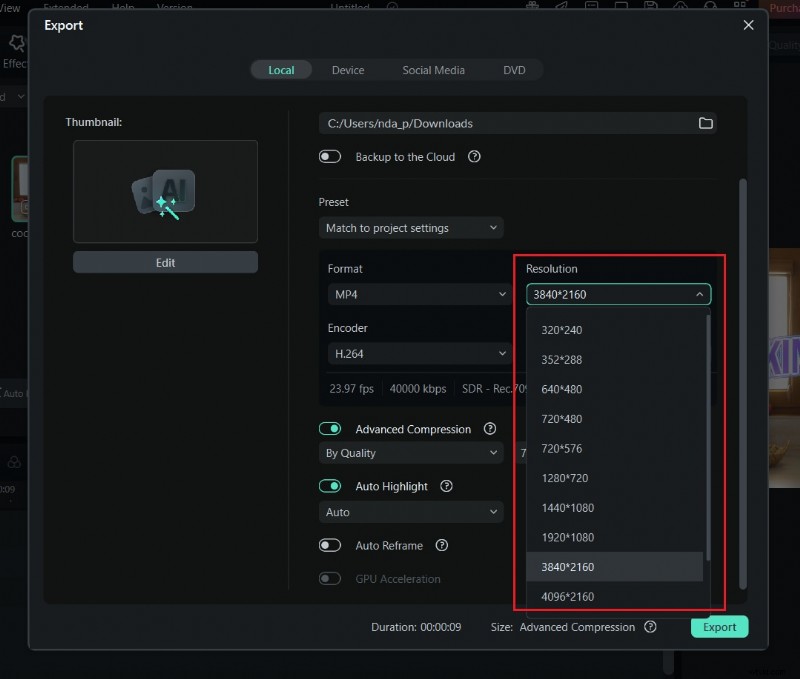
Task: Click the help icon beside Auto Highlight
Action: 446,486
